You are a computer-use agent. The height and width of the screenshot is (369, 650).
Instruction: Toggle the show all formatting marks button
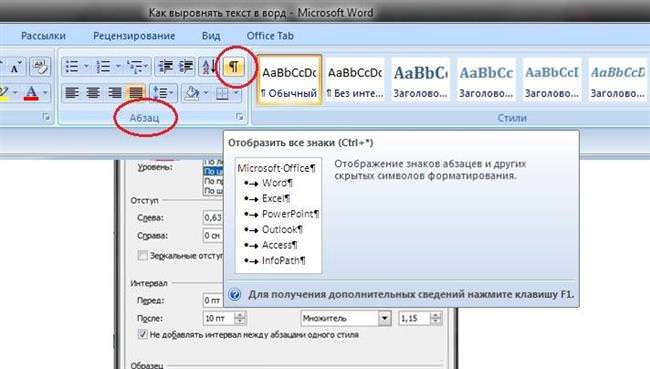pos(234,66)
